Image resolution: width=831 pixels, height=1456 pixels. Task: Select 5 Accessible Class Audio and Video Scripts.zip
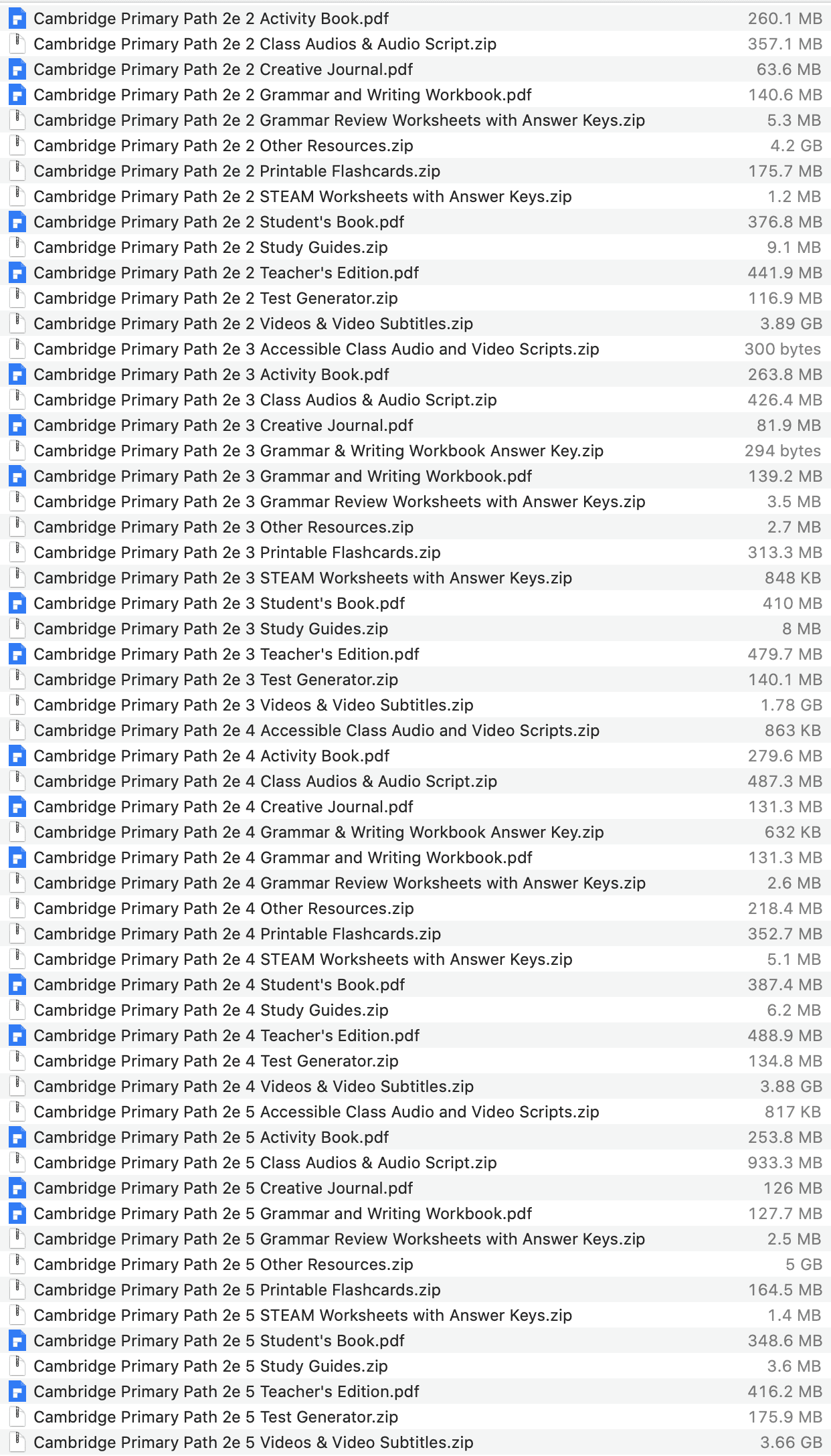pos(415,1112)
